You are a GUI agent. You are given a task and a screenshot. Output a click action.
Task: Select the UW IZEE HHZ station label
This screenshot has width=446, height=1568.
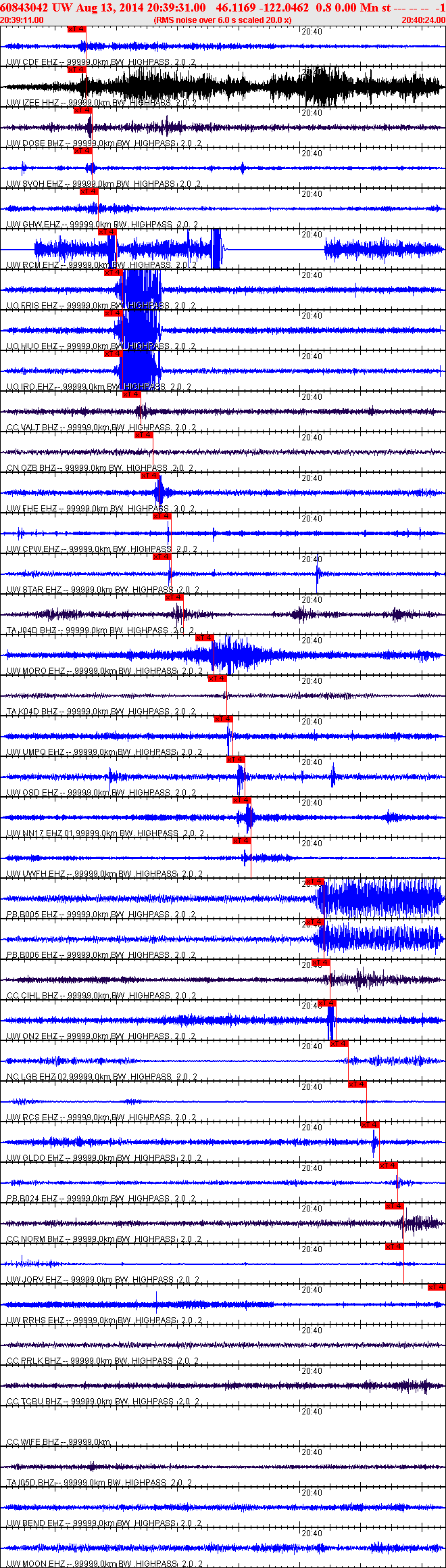click(x=34, y=103)
